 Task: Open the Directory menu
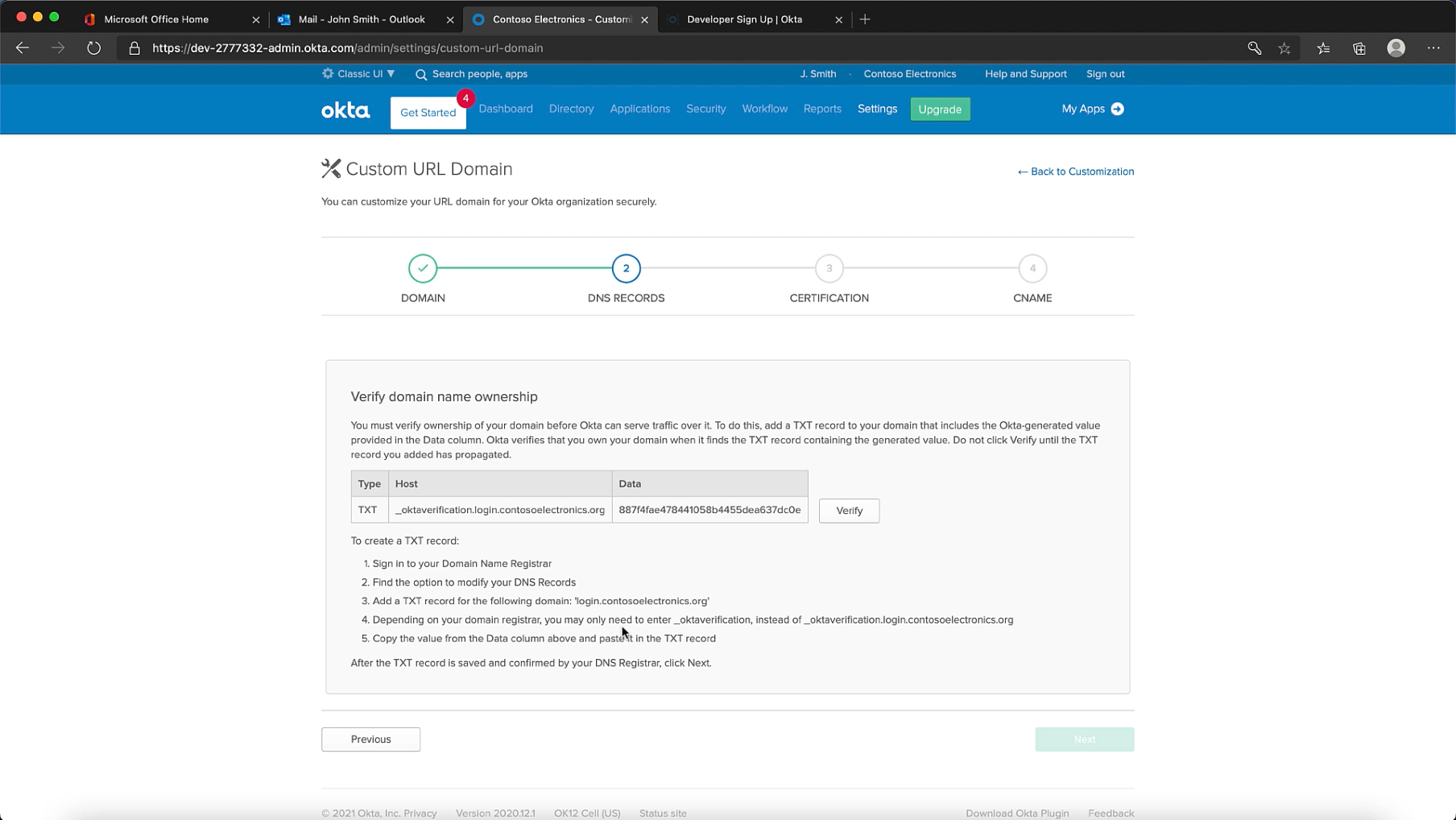click(x=572, y=109)
